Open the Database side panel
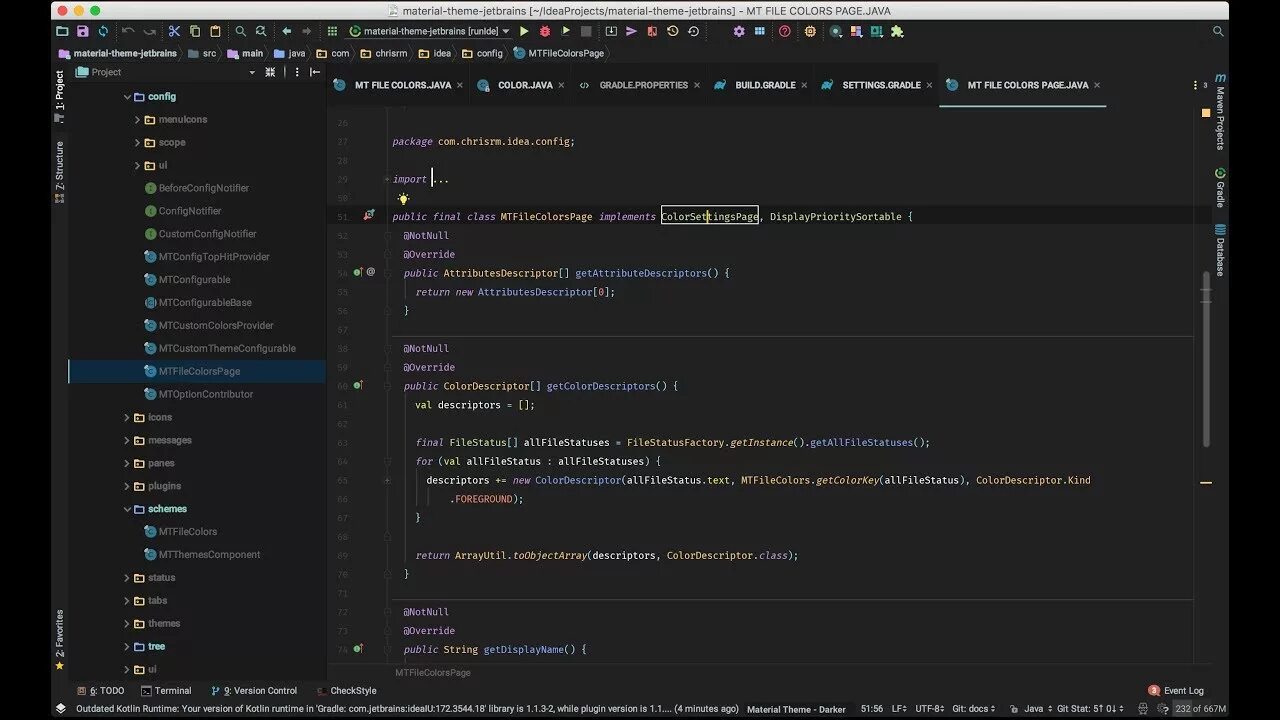 [x=1220, y=250]
